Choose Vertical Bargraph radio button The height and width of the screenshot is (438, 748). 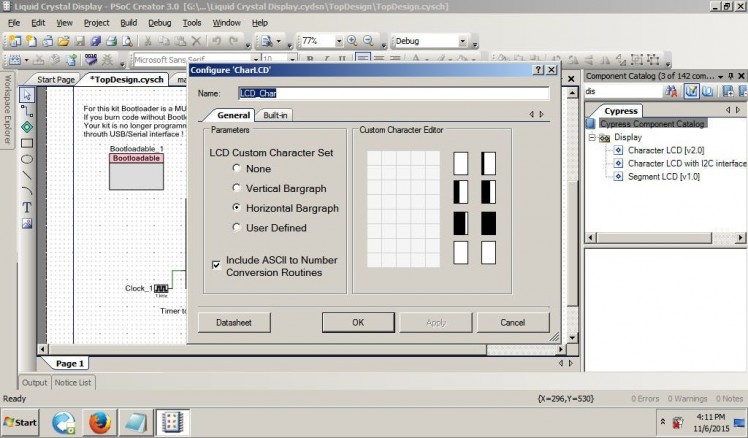tap(237, 188)
